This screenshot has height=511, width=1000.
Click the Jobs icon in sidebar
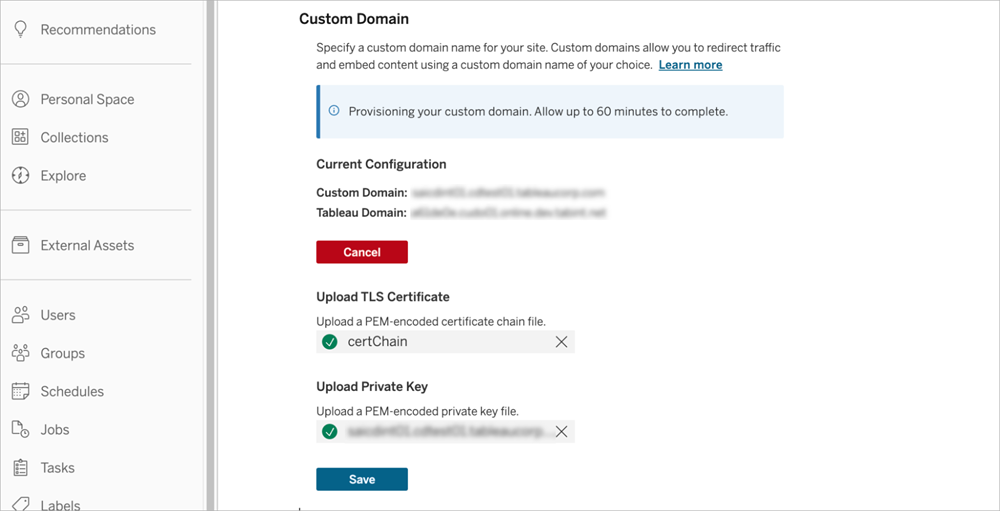[20, 430]
